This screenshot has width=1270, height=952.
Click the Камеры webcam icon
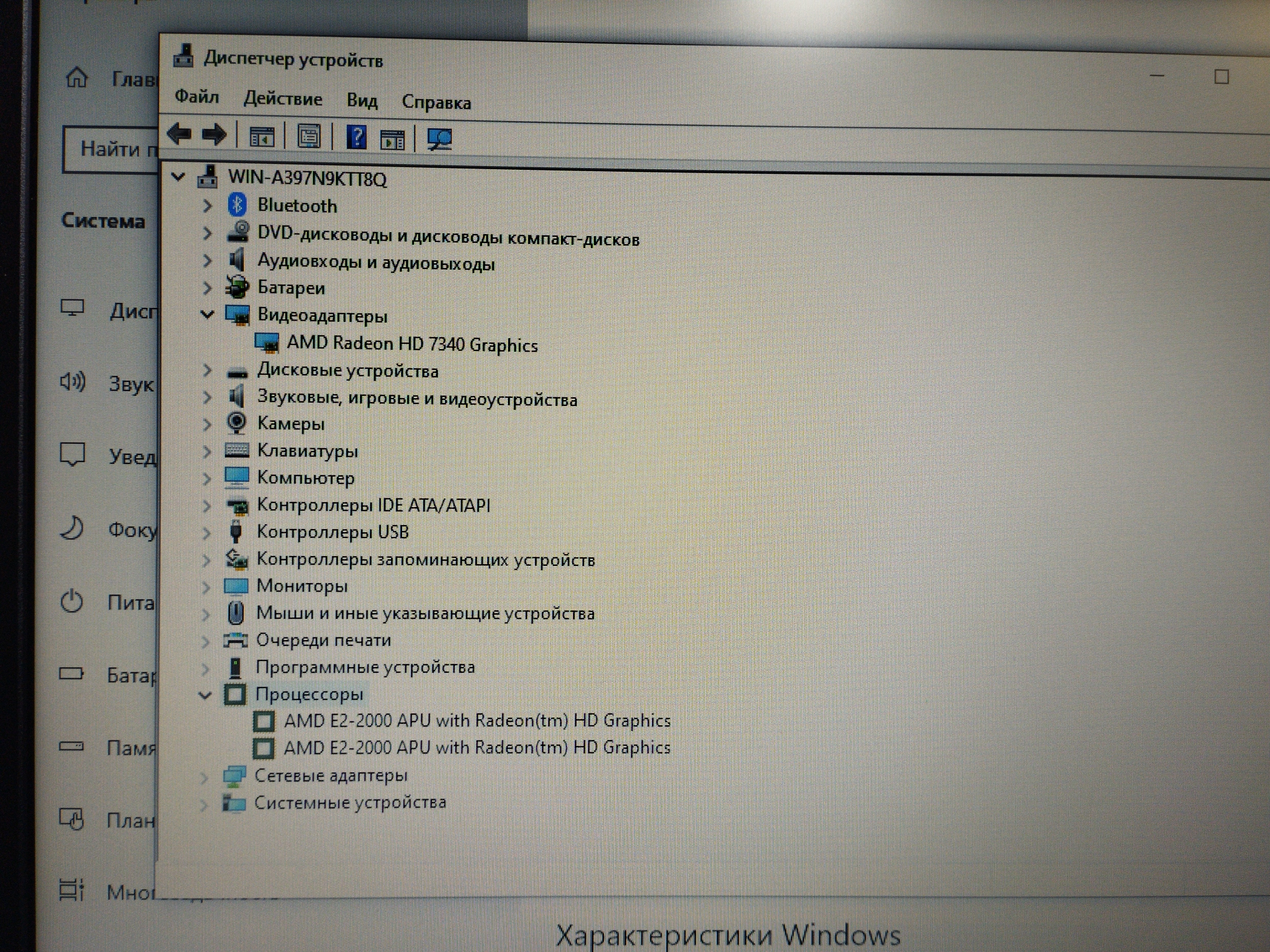236,422
